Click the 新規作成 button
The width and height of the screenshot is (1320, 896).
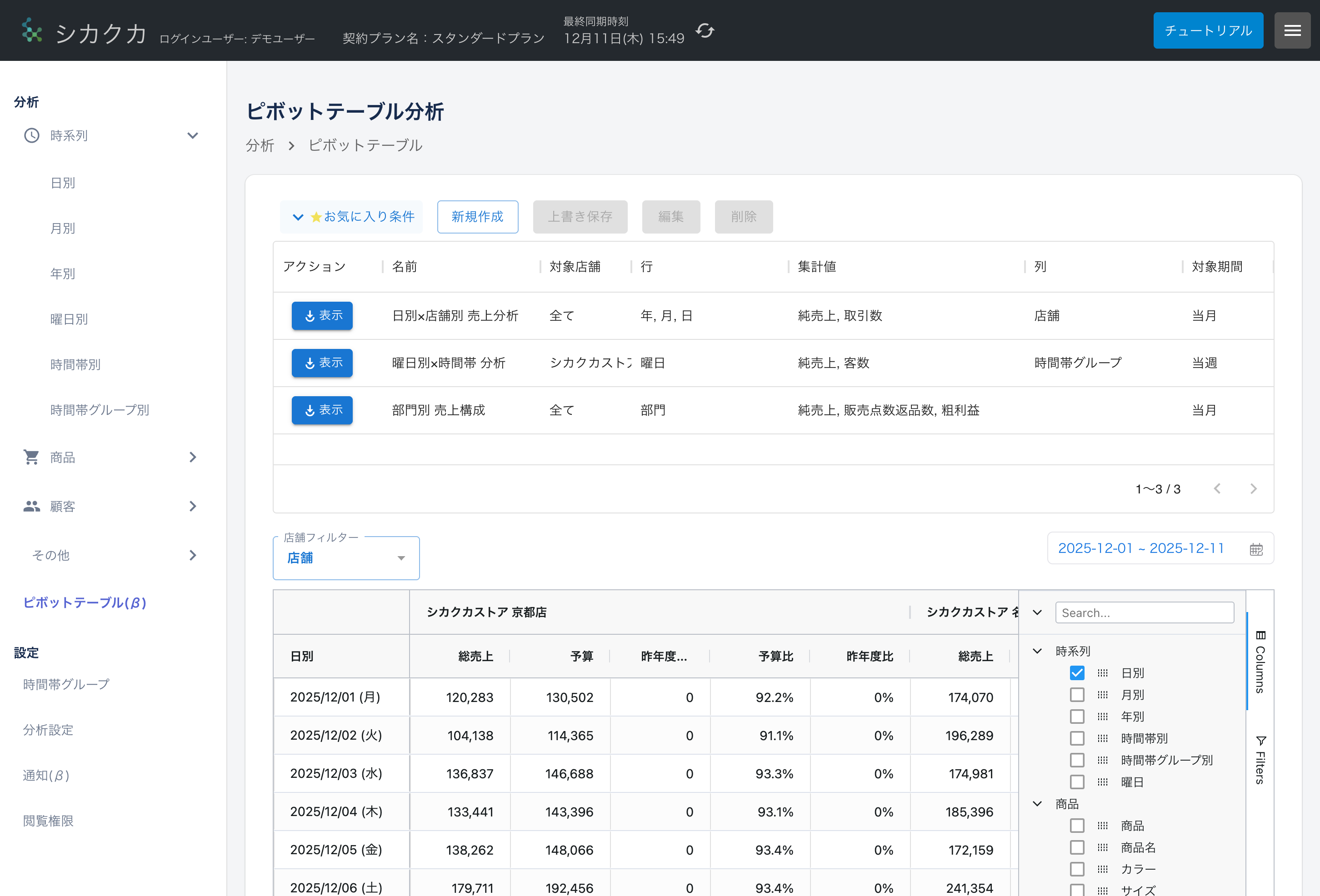477,217
